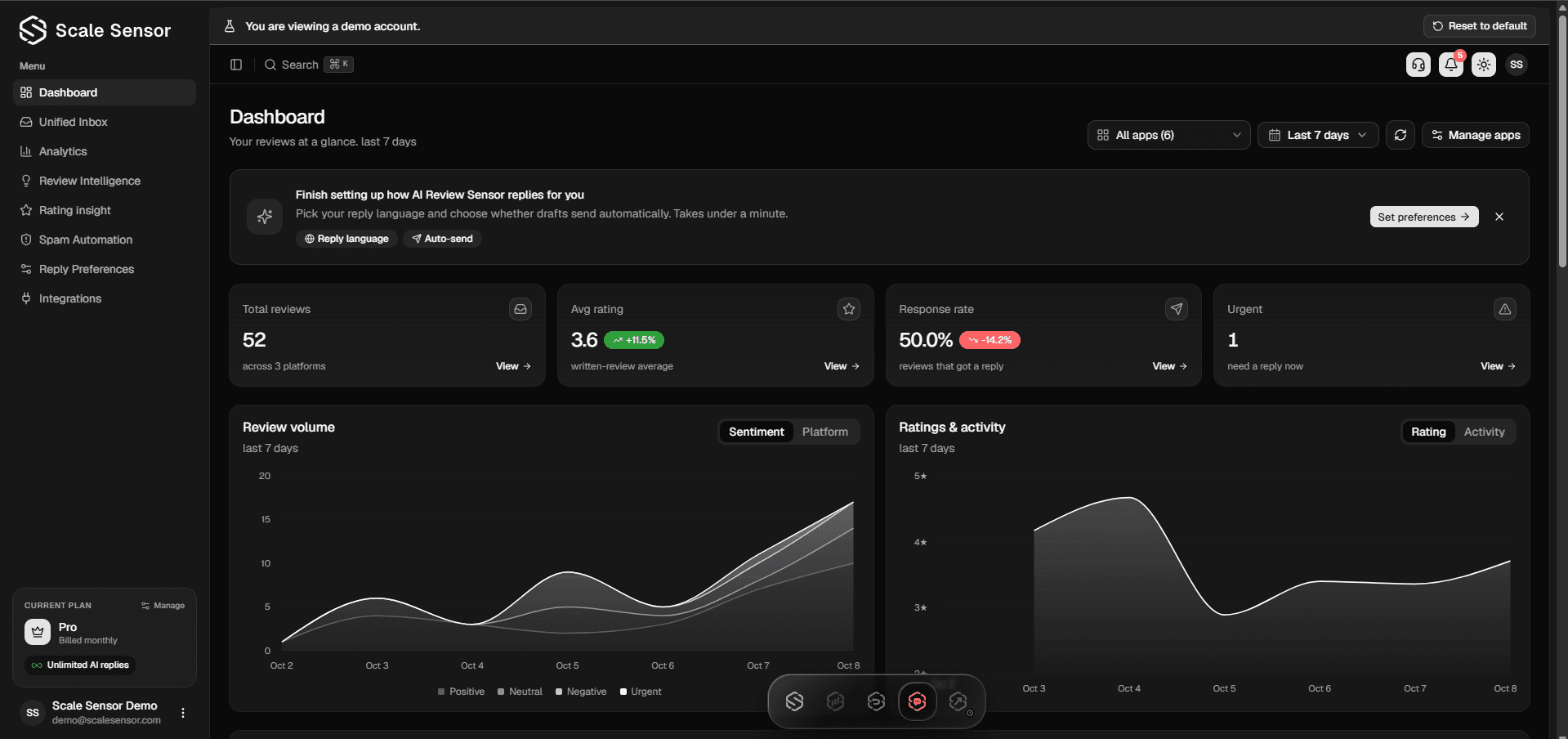Show Rating view in Ratings & activity
The image size is (1568, 739).
[x=1428, y=432]
